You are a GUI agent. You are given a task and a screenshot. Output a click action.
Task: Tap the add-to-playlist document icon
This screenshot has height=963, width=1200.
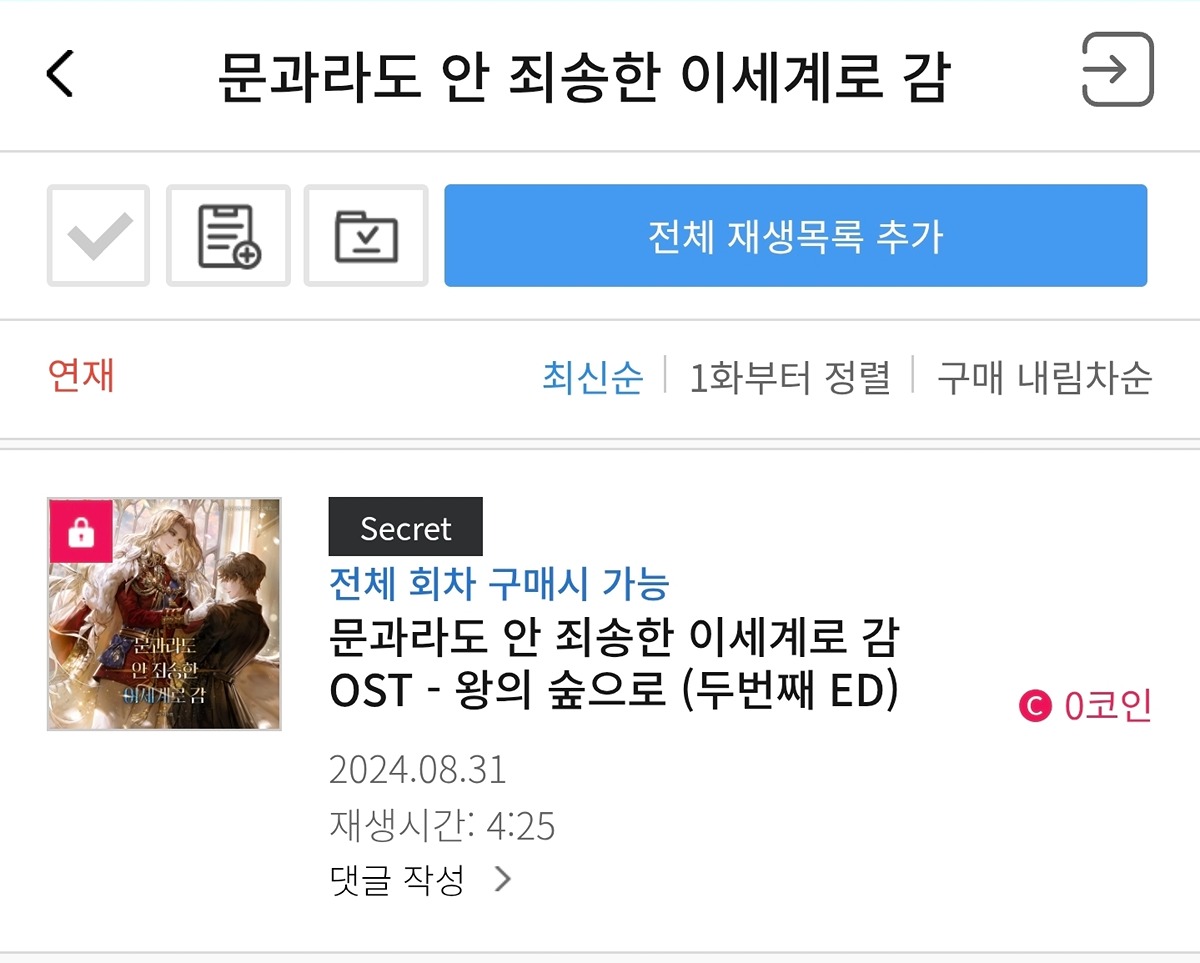(x=228, y=235)
